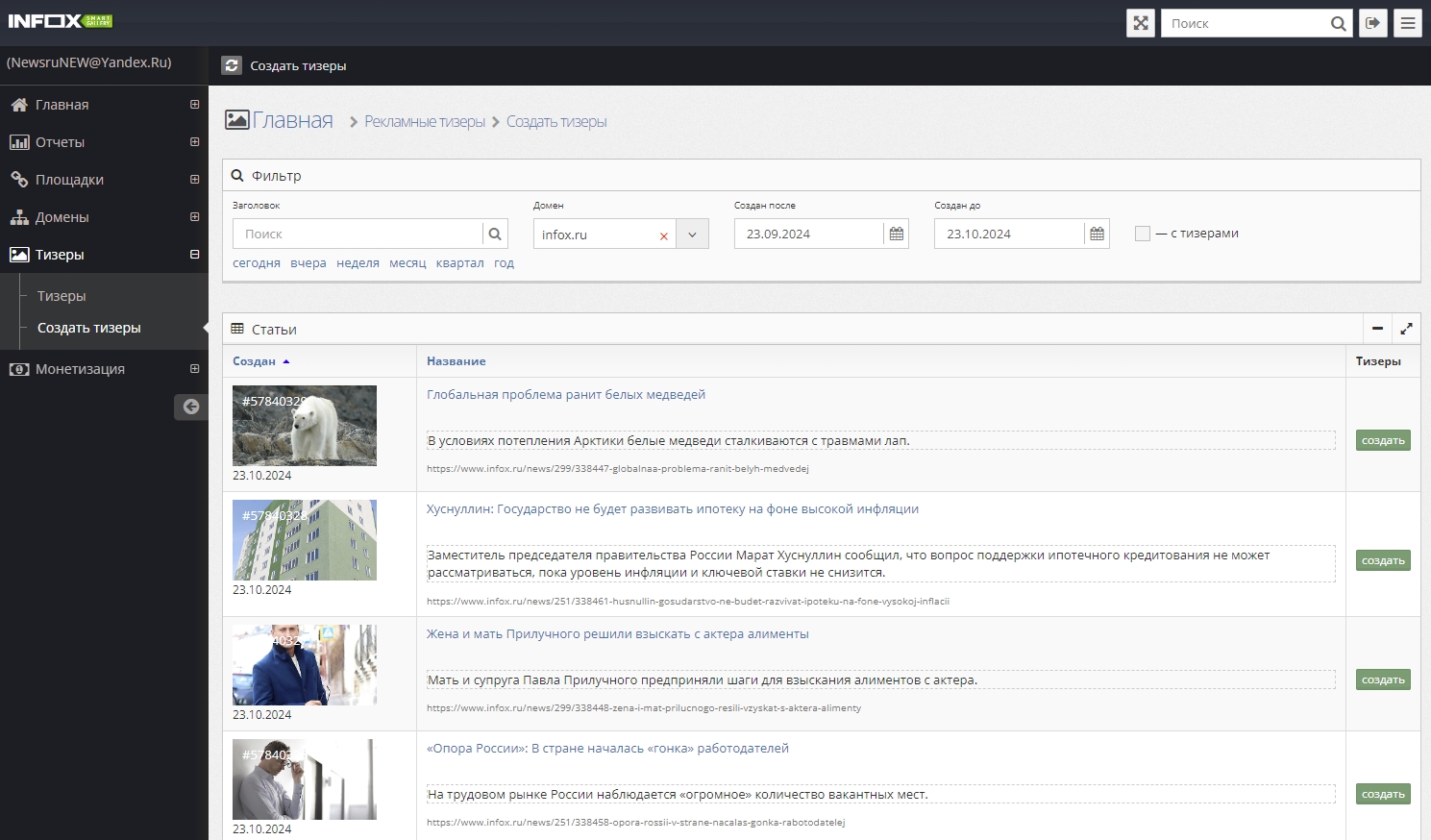Click the logout arrow icon in header
Image resolution: width=1431 pixels, height=840 pixels.
(1373, 23)
